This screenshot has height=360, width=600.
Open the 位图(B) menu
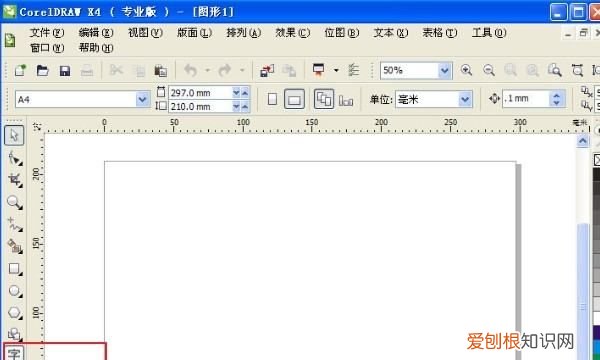[342, 33]
